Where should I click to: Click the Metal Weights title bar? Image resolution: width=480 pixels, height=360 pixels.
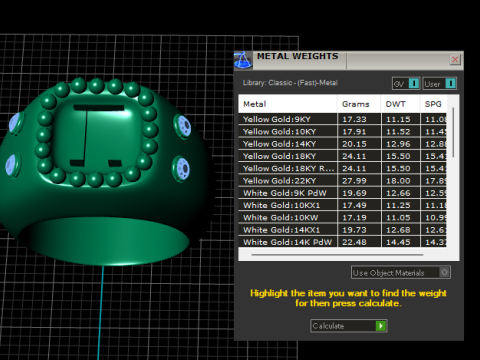350,60
